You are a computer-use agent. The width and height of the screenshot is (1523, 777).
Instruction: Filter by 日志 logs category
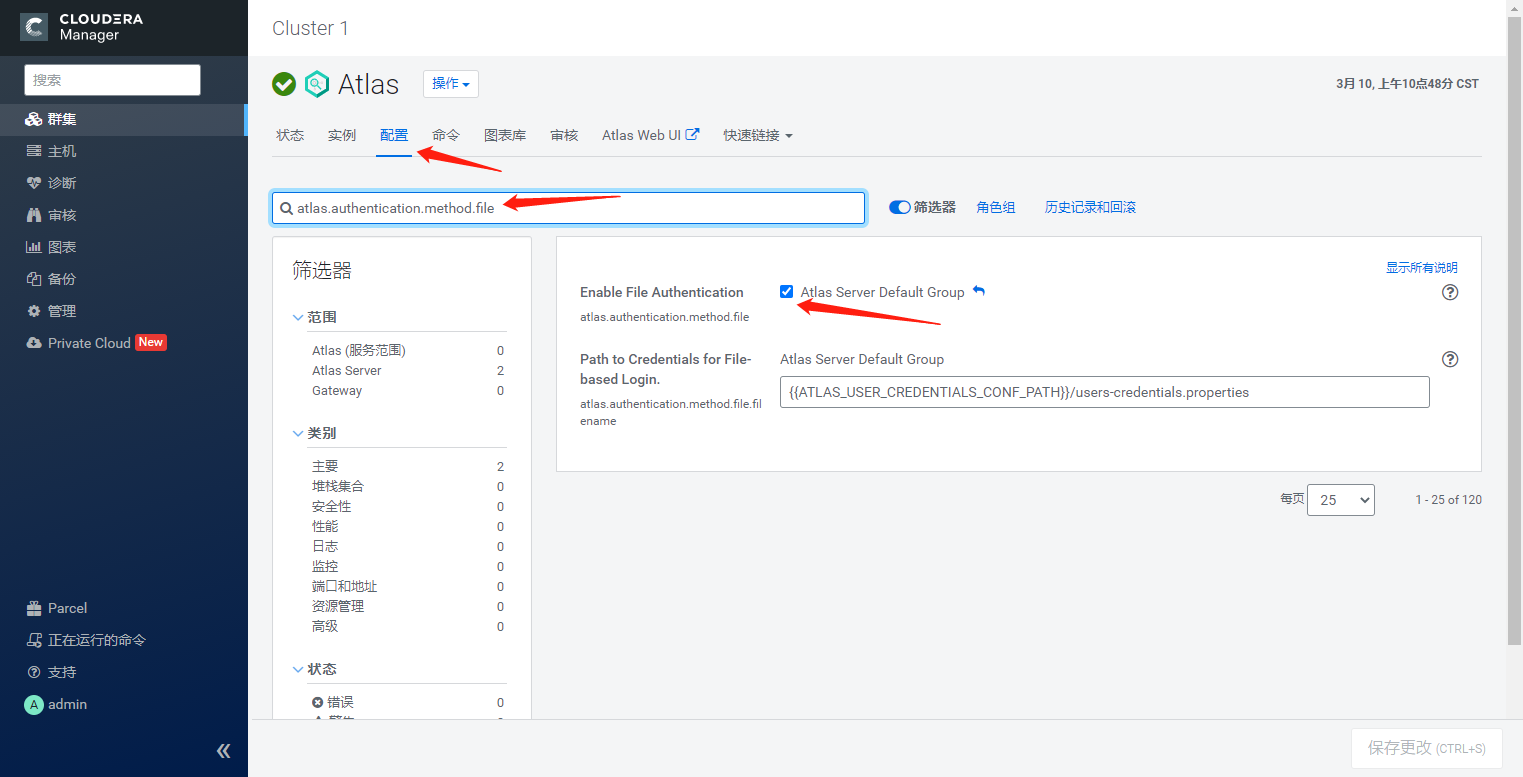point(325,547)
